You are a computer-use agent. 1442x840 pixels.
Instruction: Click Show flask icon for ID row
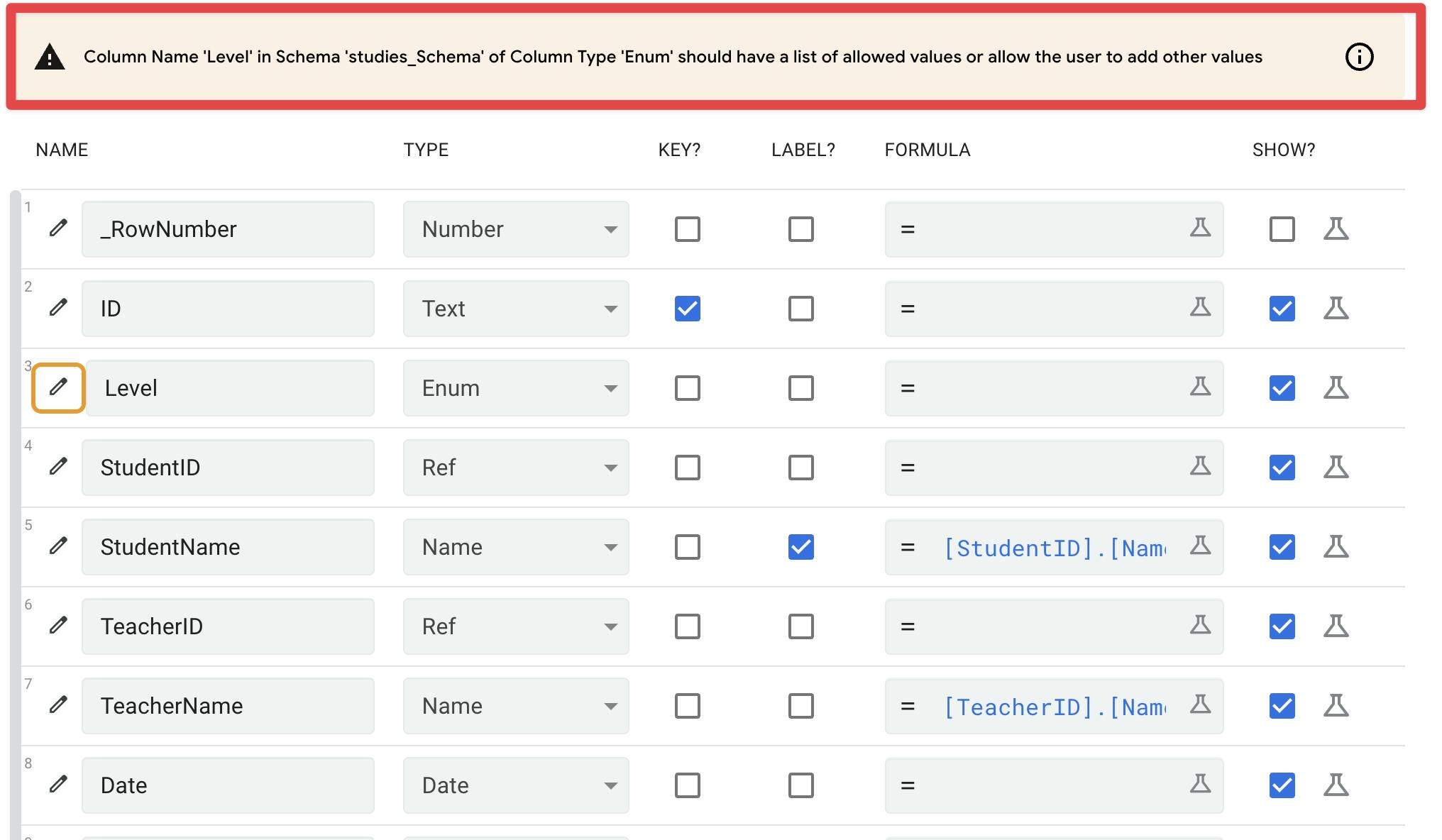[x=1336, y=308]
